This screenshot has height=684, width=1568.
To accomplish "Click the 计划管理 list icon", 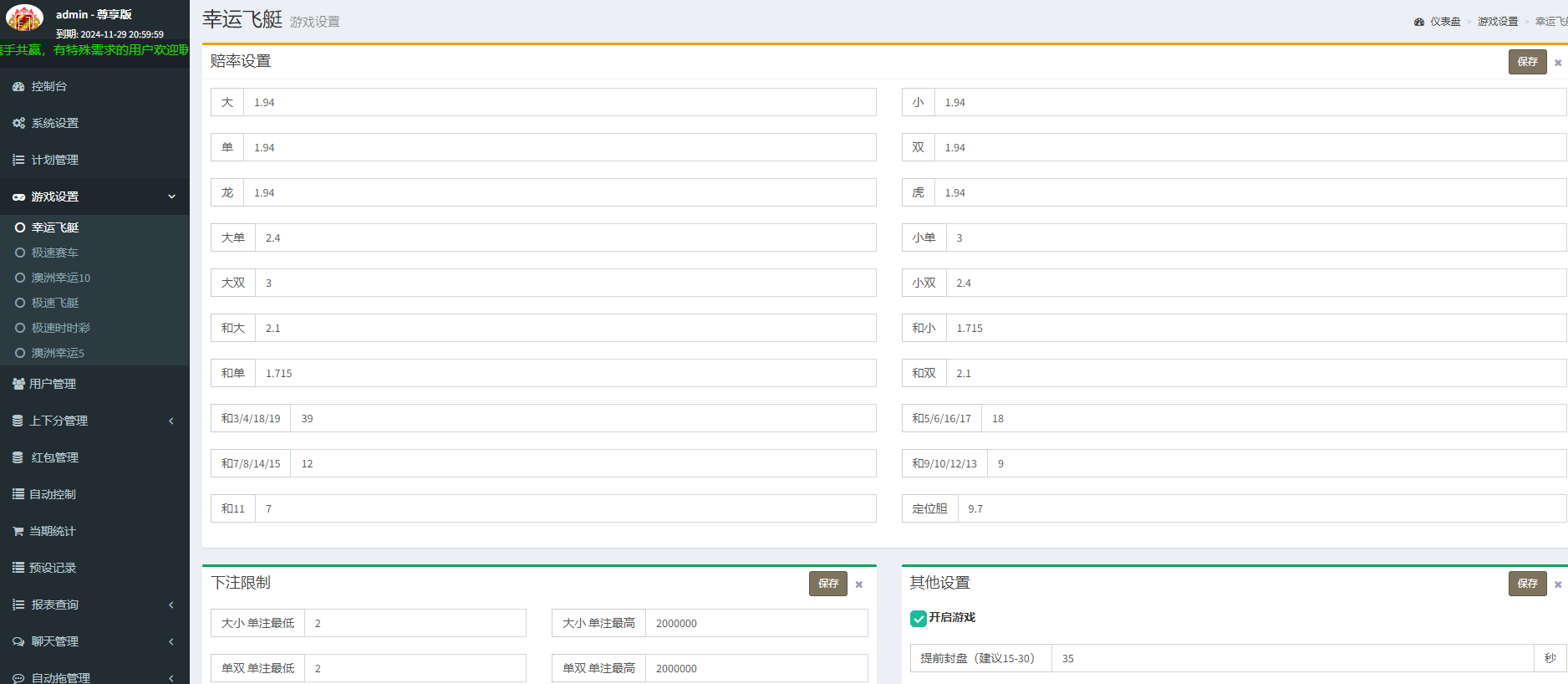I will pos(18,160).
